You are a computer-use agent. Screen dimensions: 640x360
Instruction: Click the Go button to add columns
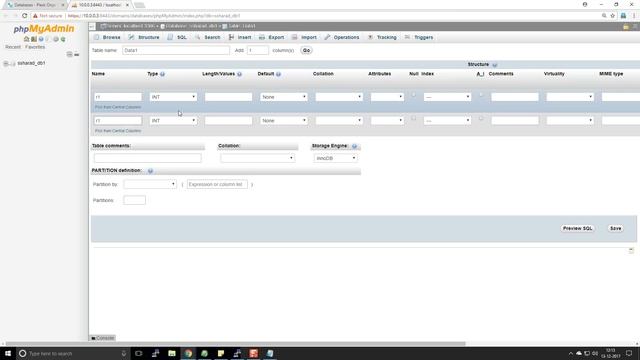(x=306, y=50)
